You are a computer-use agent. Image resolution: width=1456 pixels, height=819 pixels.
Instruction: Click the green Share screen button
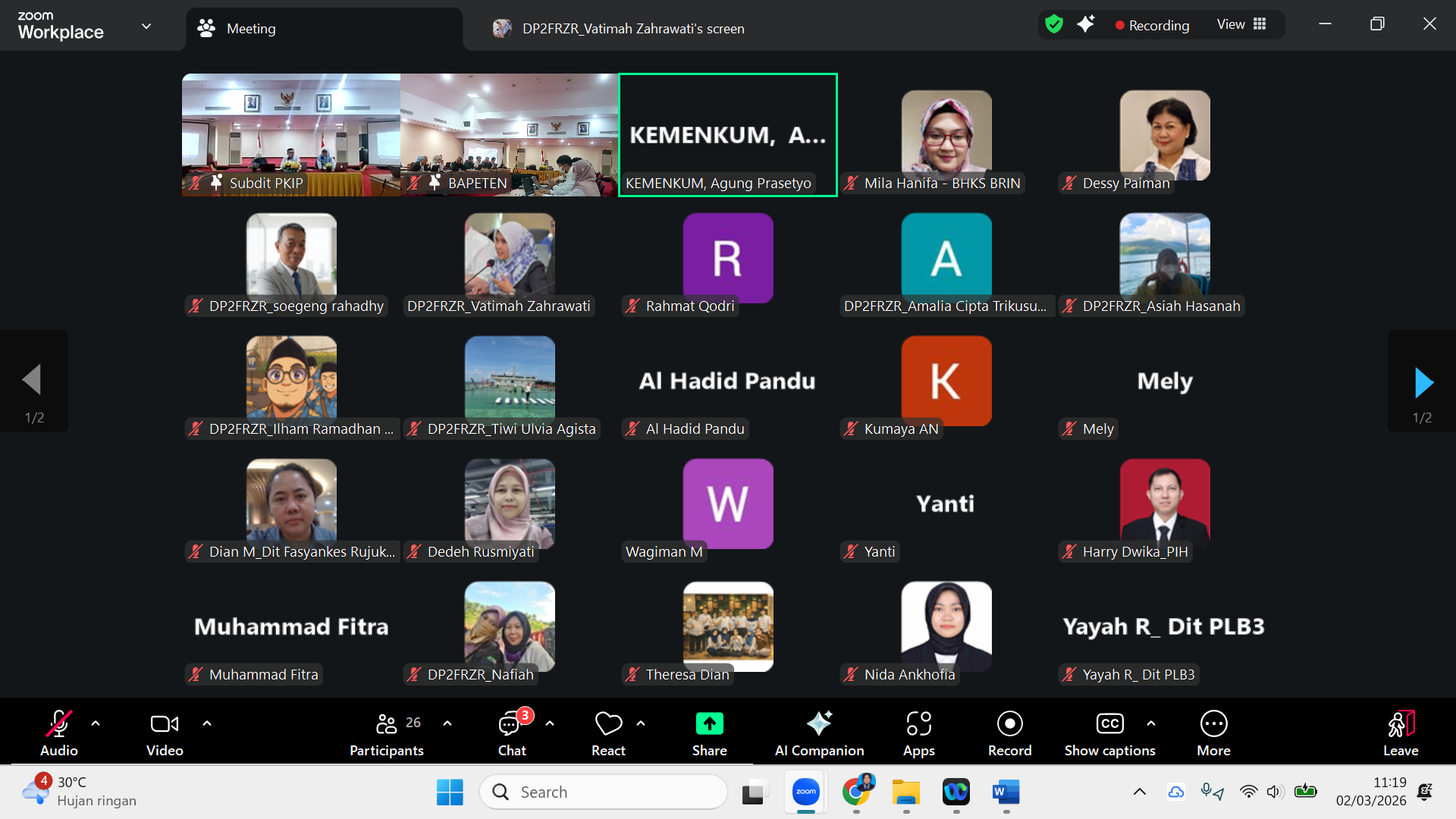pos(709,724)
